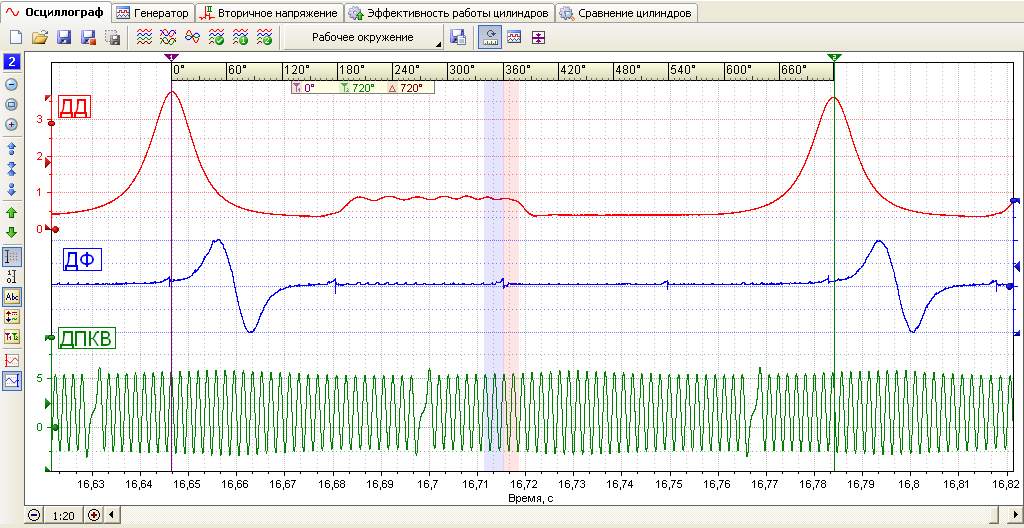Open the Генератор tab

[x=153, y=12]
